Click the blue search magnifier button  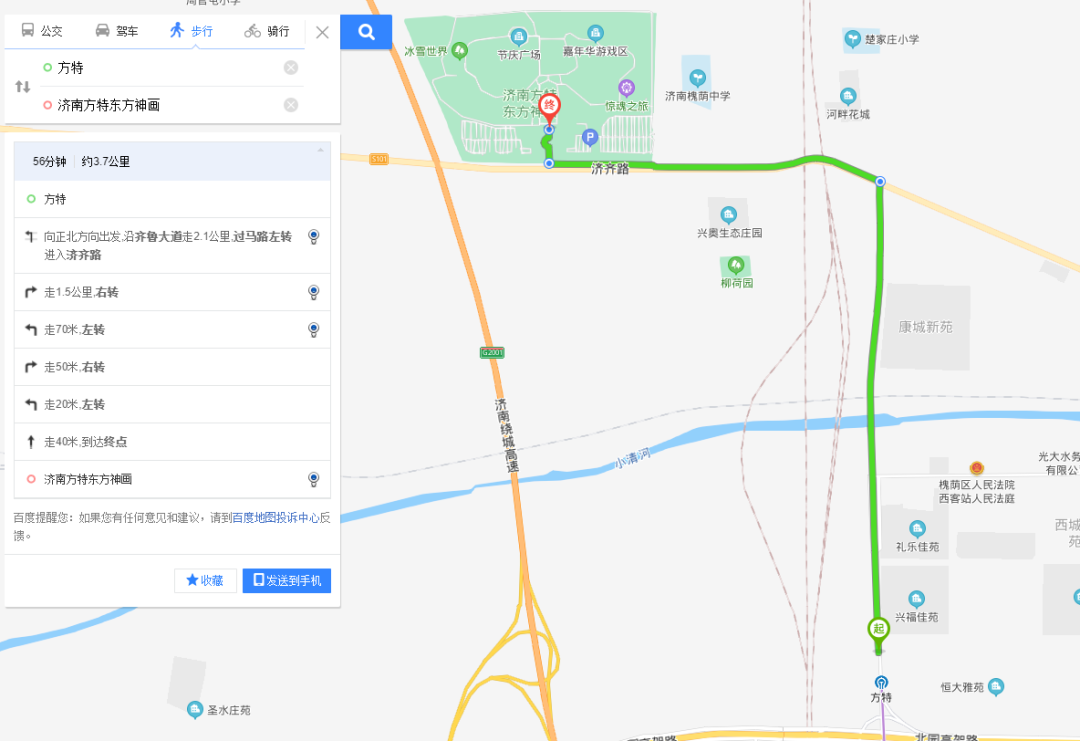tap(366, 32)
